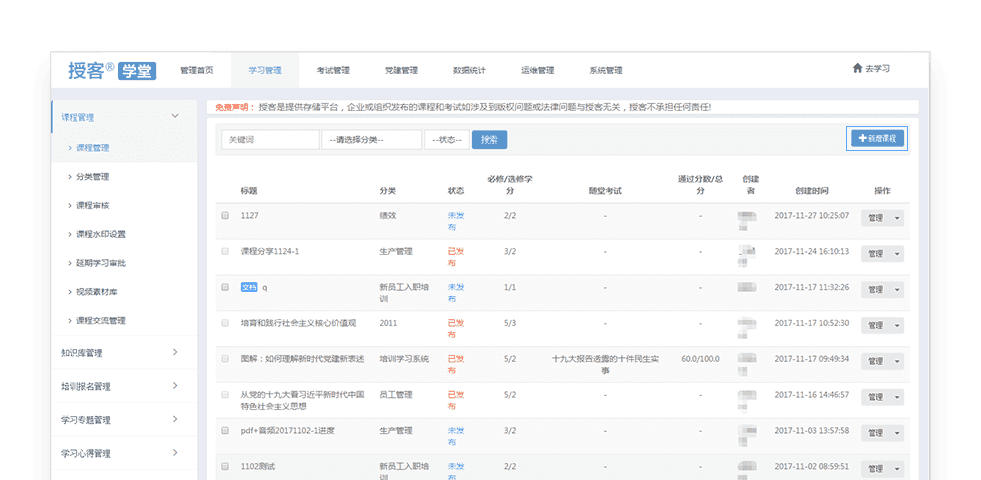981x480 pixels.
Task: Open 视频素材库 in the sidebar
Action: pos(96,292)
